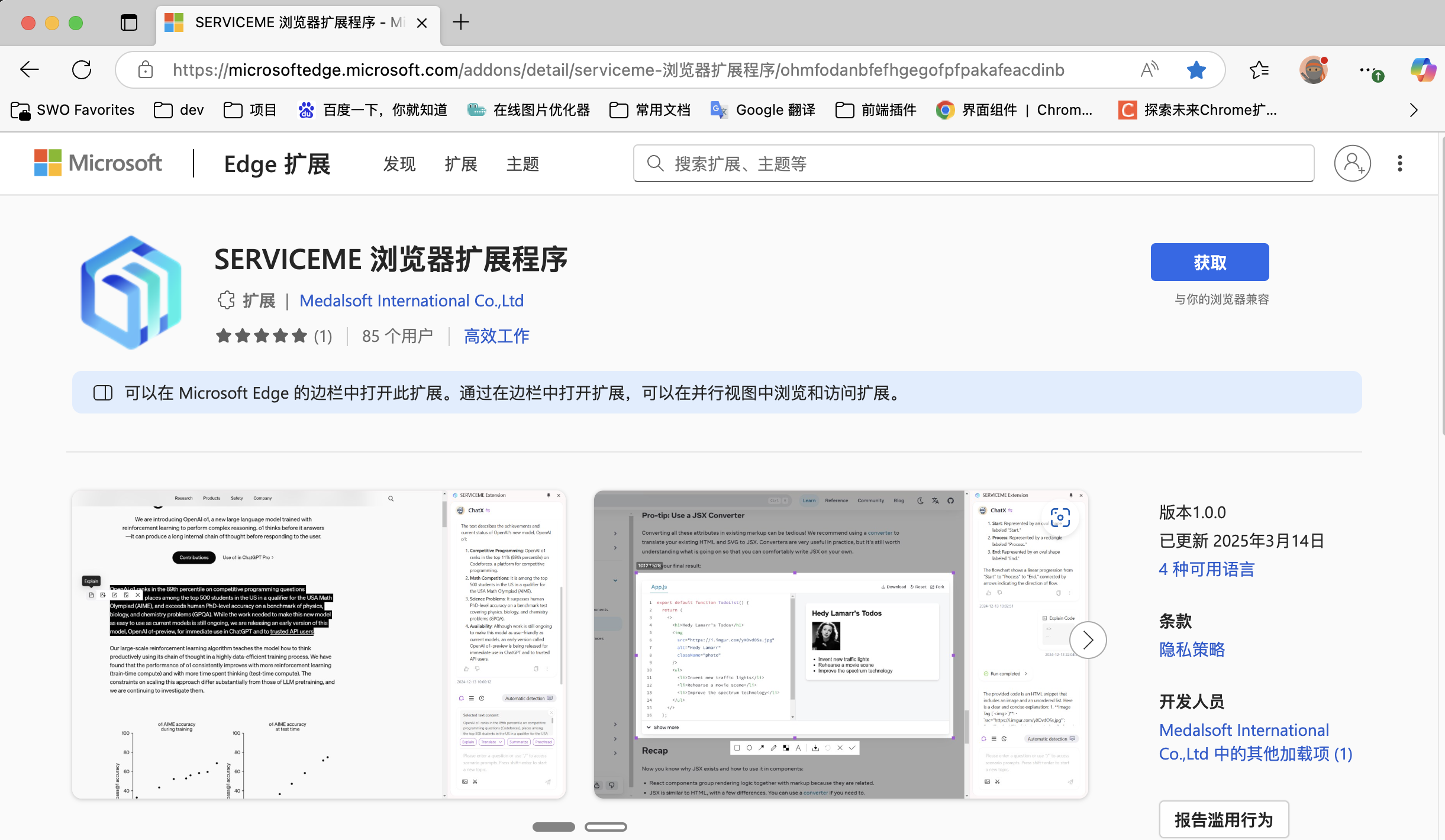The image size is (1445, 840).
Task: Open 界面组件 Chrome bookmark
Action: click(x=1014, y=110)
